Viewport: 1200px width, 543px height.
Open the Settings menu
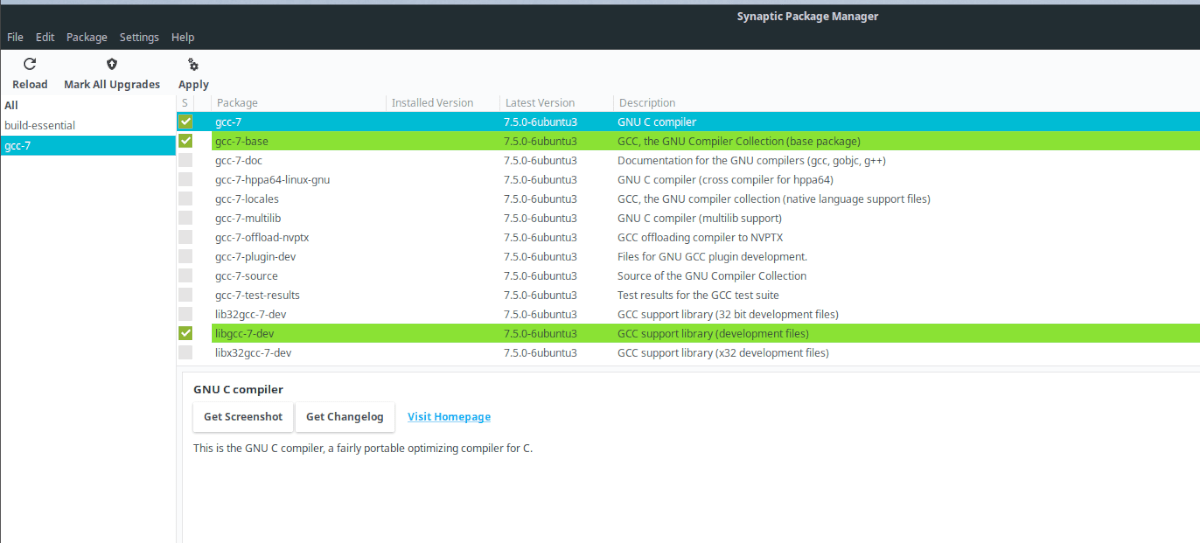pyautogui.click(x=139, y=37)
